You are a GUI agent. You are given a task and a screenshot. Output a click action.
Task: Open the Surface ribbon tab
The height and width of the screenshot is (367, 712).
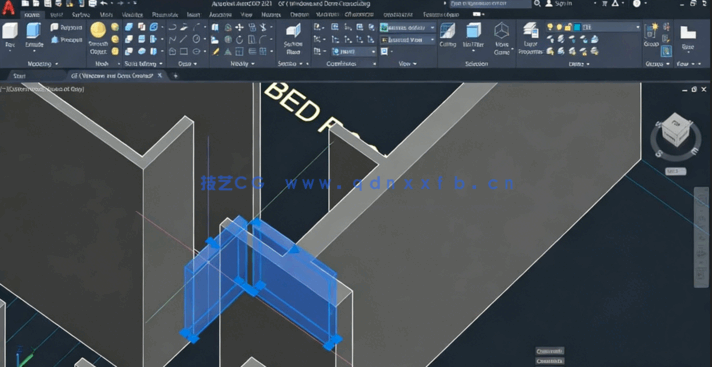(80, 15)
